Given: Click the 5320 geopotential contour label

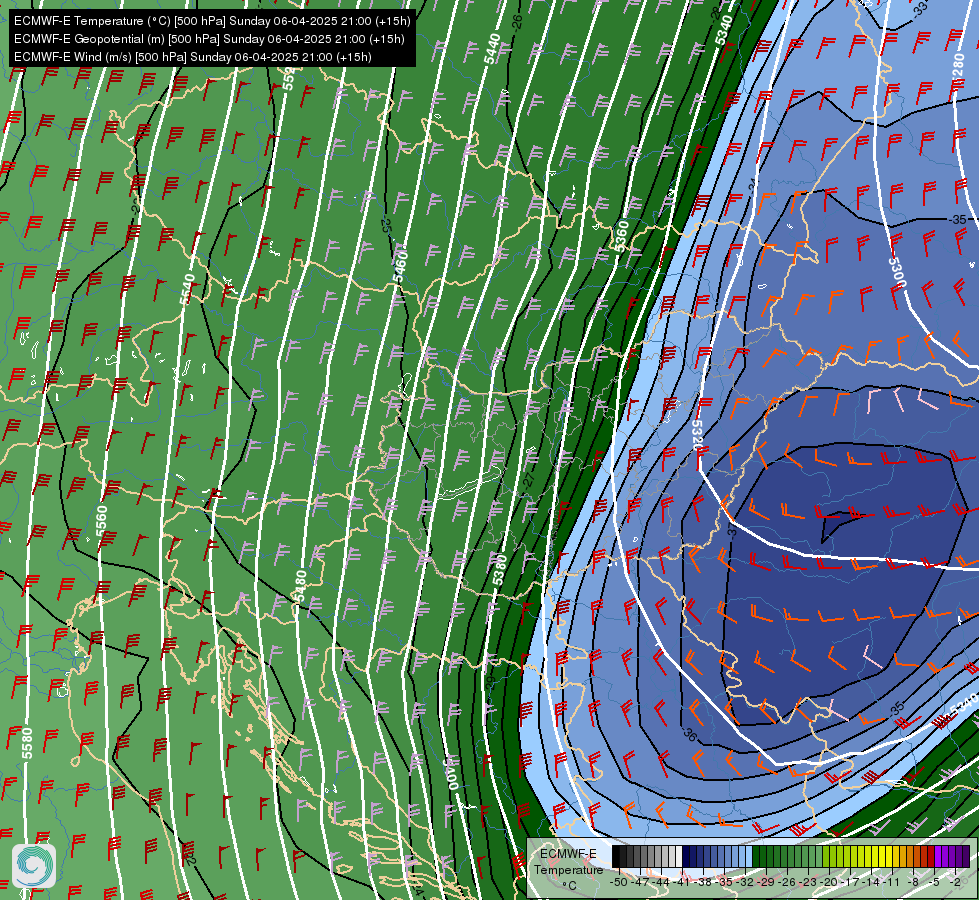Looking at the screenshot, I should (697, 435).
